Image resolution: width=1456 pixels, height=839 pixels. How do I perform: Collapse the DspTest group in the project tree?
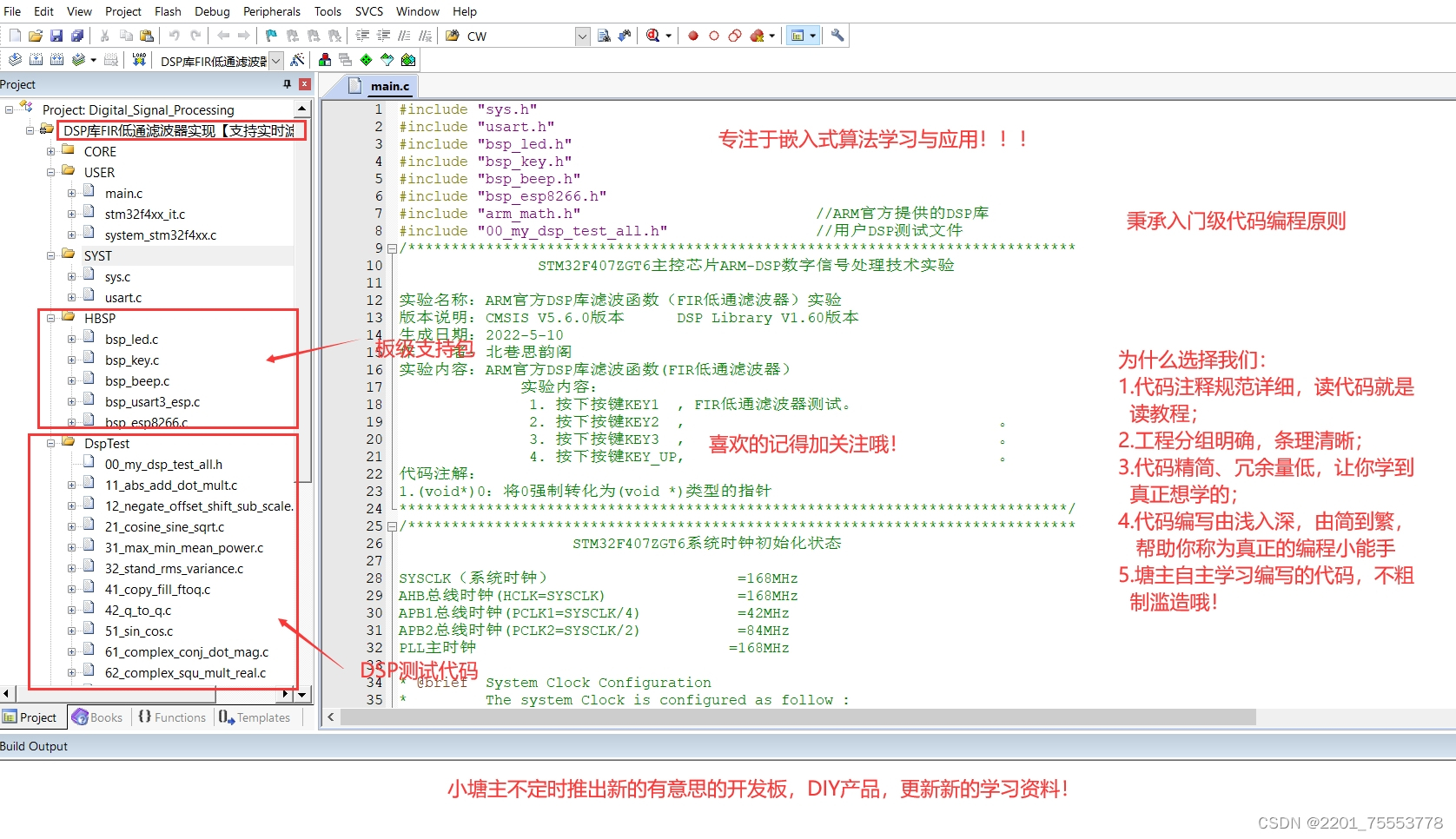(x=51, y=444)
